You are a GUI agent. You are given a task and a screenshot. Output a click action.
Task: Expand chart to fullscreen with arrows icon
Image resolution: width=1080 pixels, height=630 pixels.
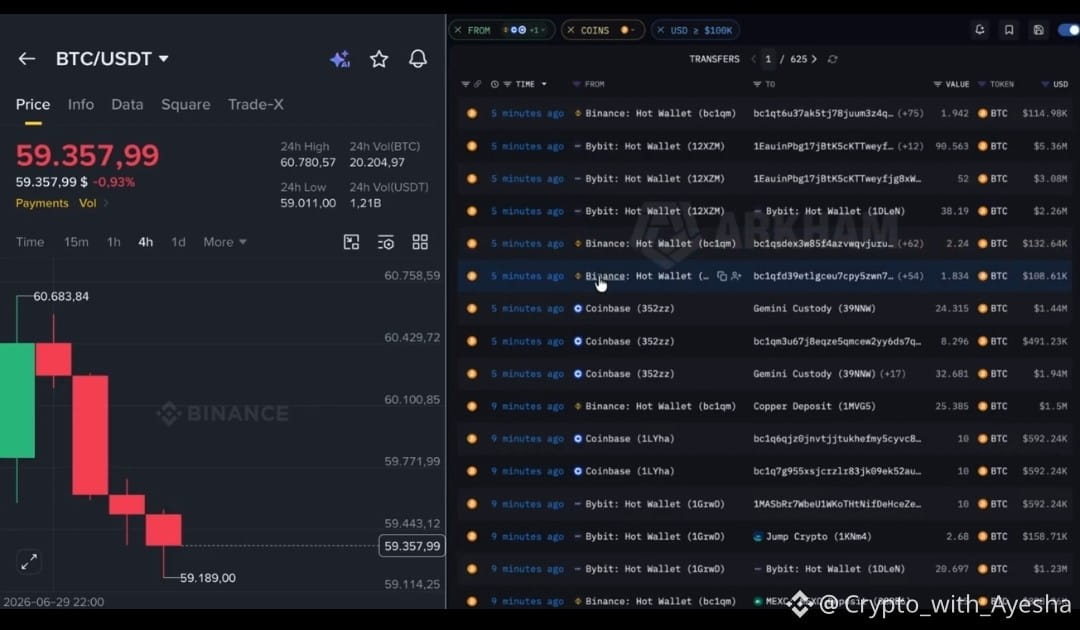coord(29,562)
